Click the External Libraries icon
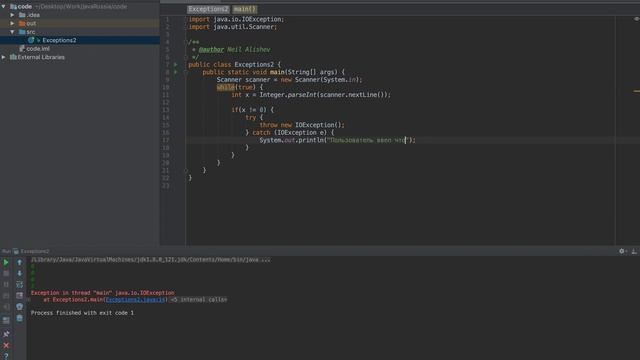 tap(13, 57)
